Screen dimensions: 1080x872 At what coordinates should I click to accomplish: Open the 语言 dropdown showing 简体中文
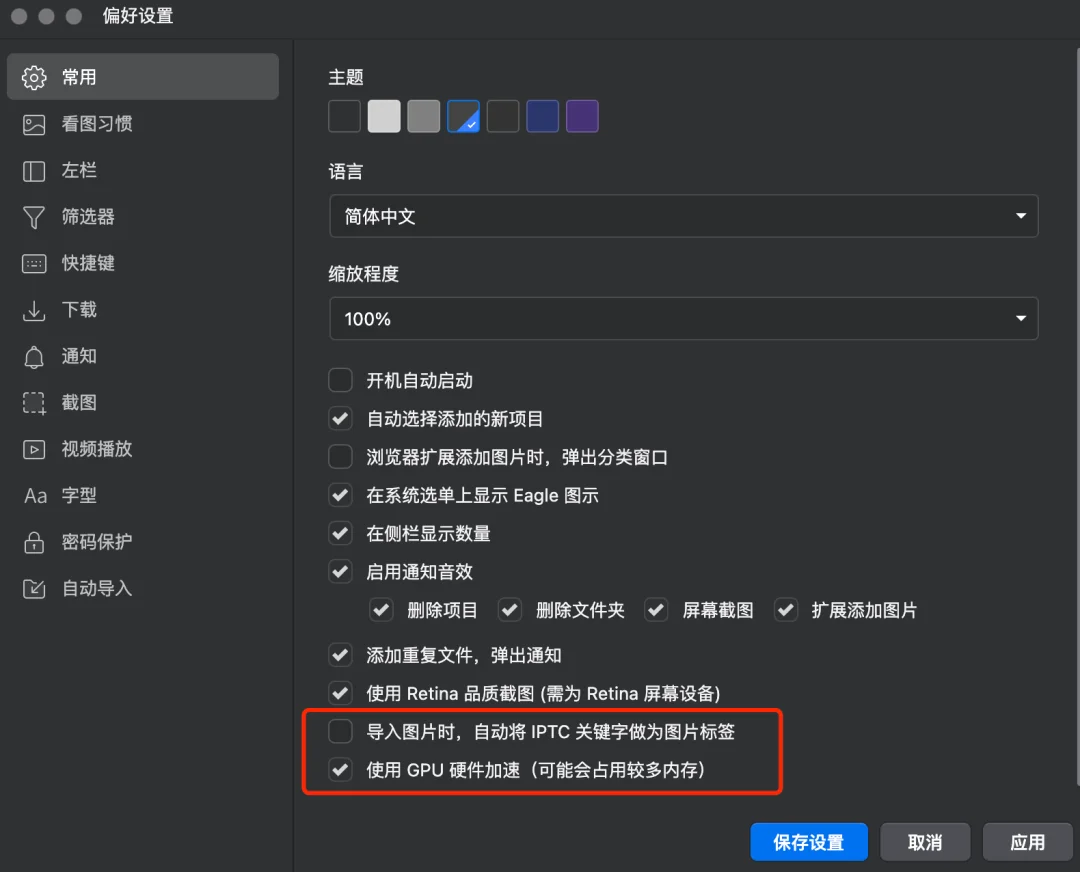click(x=683, y=217)
